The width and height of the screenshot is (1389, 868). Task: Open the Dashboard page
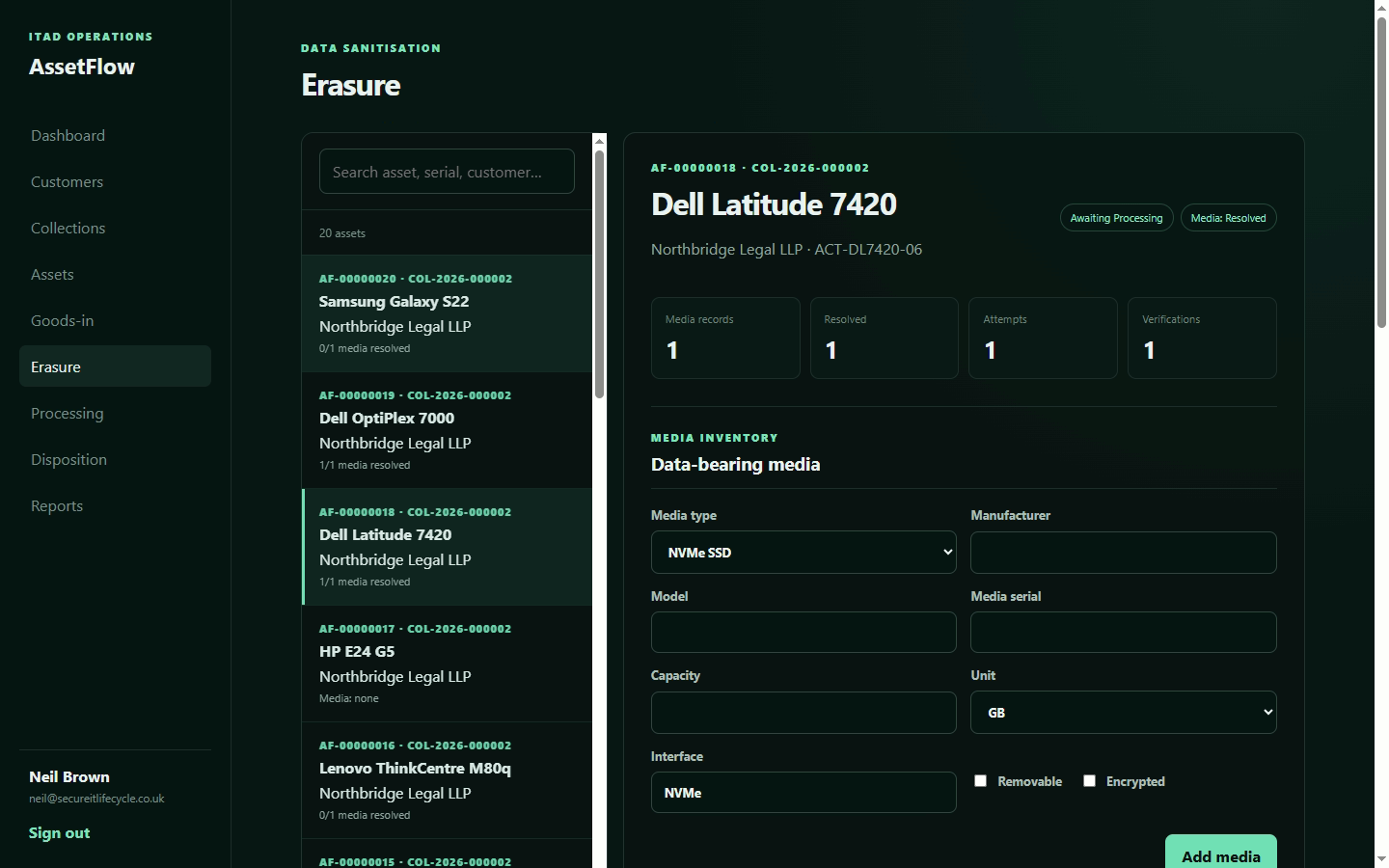(x=115, y=136)
